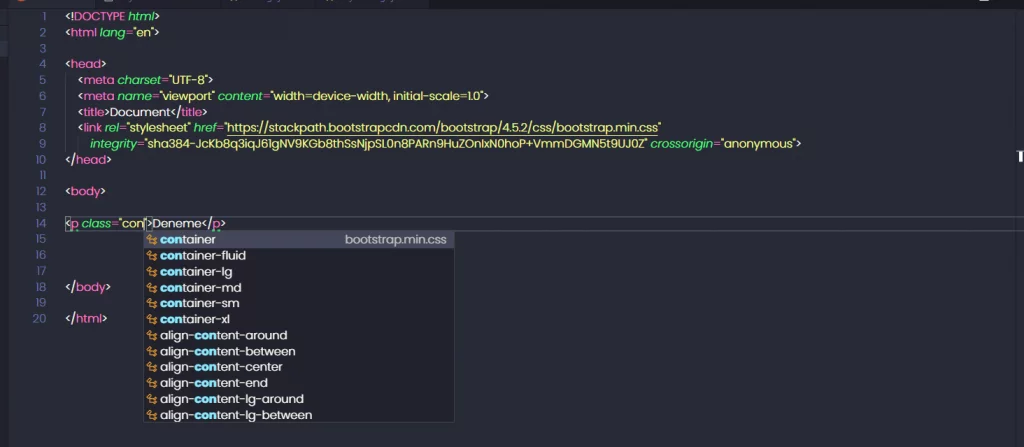Click the icon beside 'container-sm' suggestion

(x=152, y=303)
